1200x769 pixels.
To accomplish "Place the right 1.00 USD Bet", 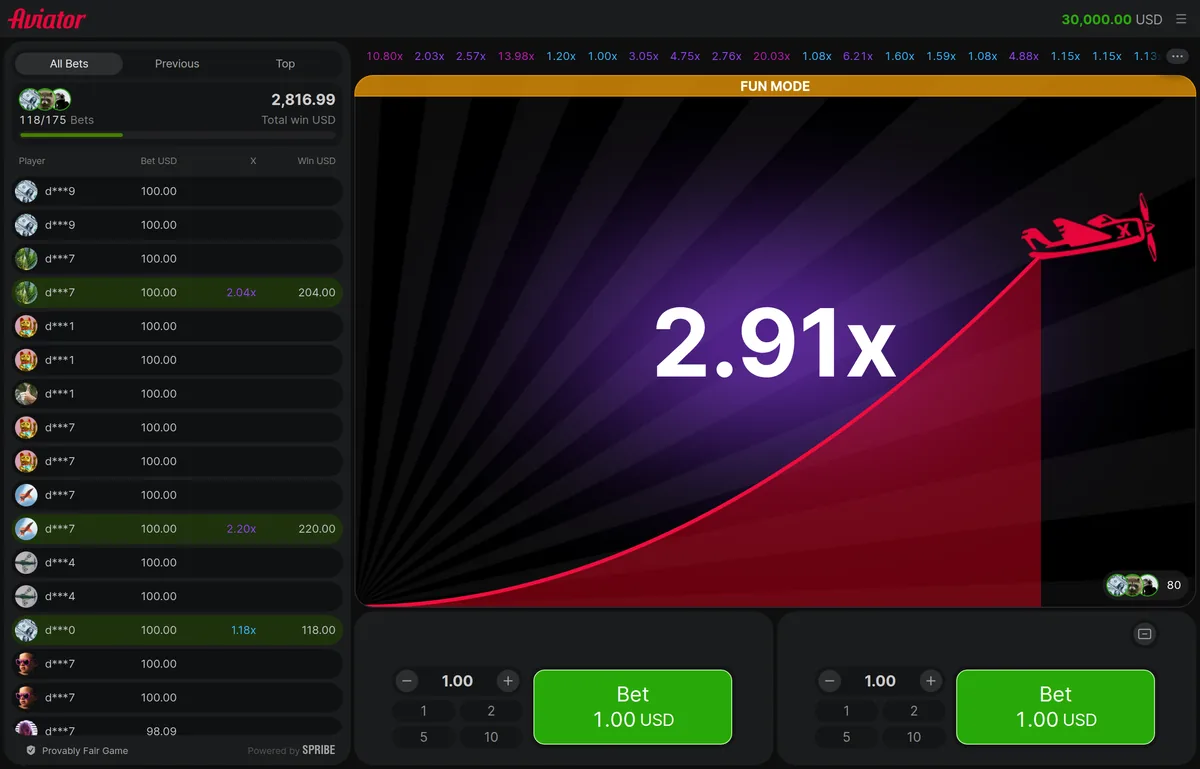I will pyautogui.click(x=1056, y=707).
